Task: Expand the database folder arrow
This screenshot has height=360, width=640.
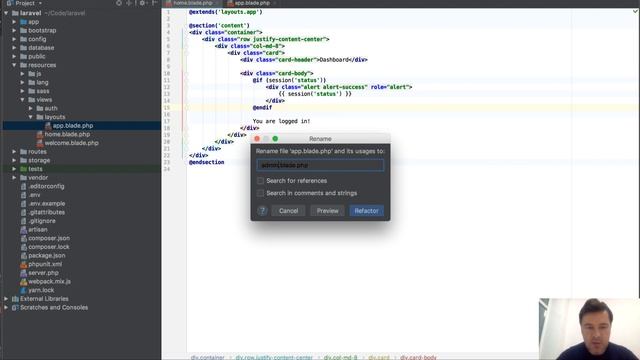Action: (15, 48)
